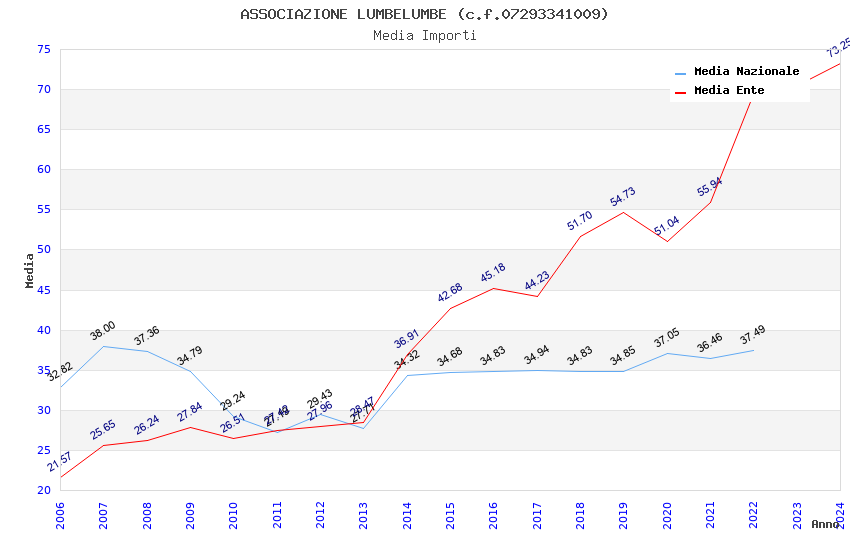Viewport: 850px width, 550px height.
Task: Click y-axis tick 45
Action: 44,290
